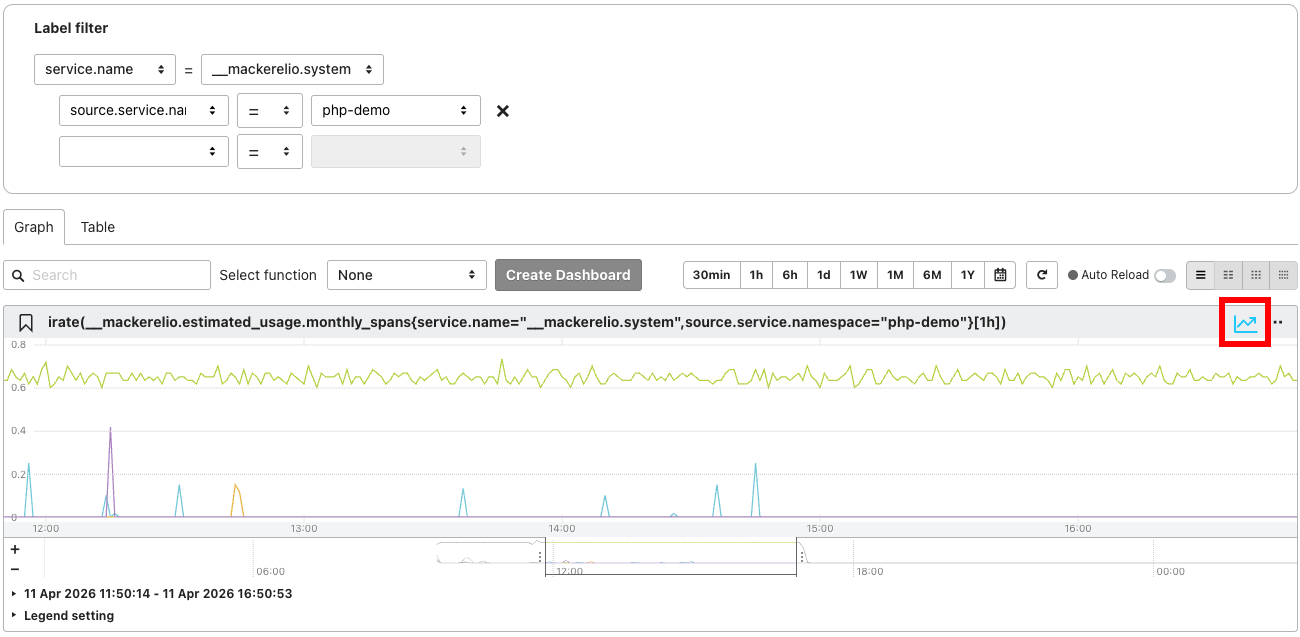This screenshot has width=1300, height=637.
Task: Open the Select function None dropdown
Action: tap(407, 275)
